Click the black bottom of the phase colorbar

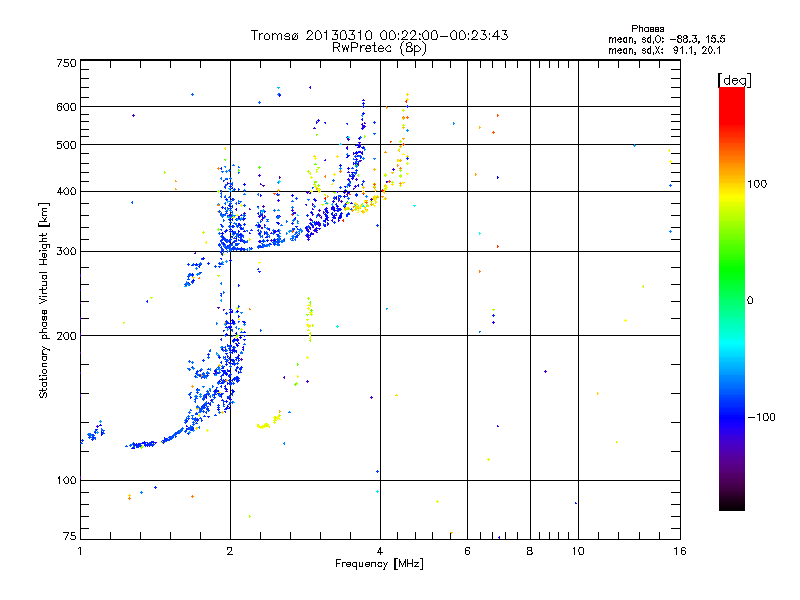point(732,505)
